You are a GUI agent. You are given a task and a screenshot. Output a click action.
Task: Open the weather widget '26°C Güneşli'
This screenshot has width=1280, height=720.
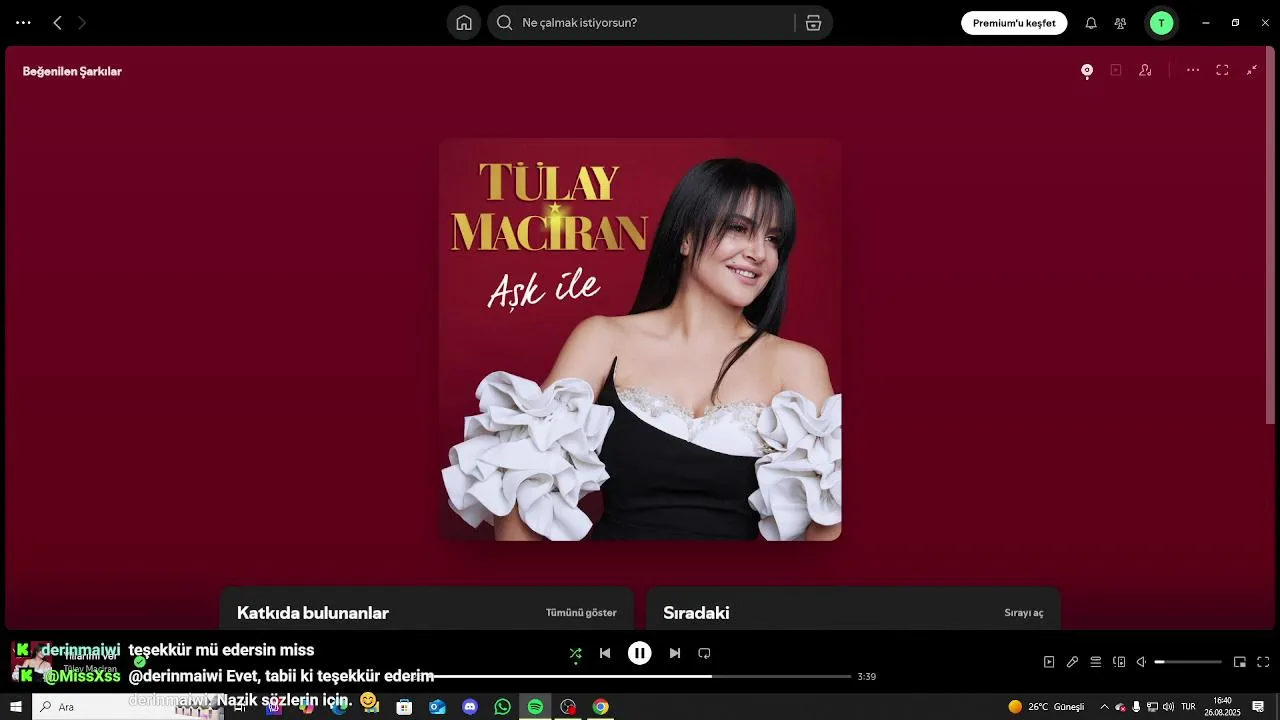[x=1046, y=707]
